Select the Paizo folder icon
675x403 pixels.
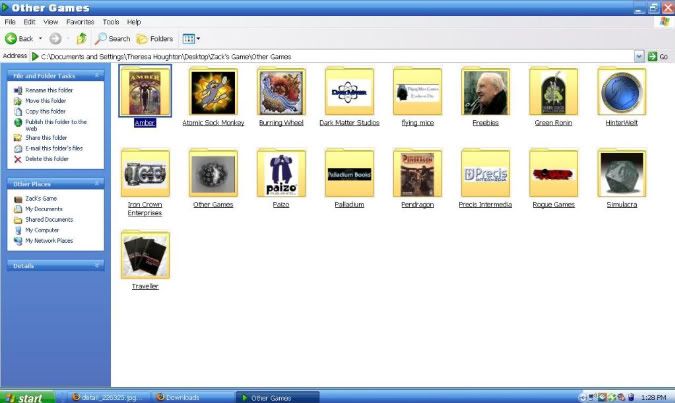tap(281, 173)
